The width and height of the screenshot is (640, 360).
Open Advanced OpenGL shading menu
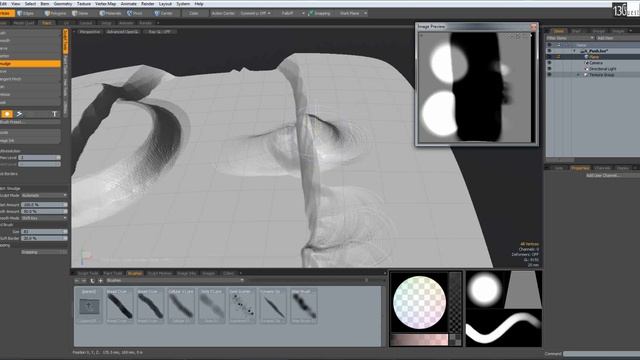(122, 31)
